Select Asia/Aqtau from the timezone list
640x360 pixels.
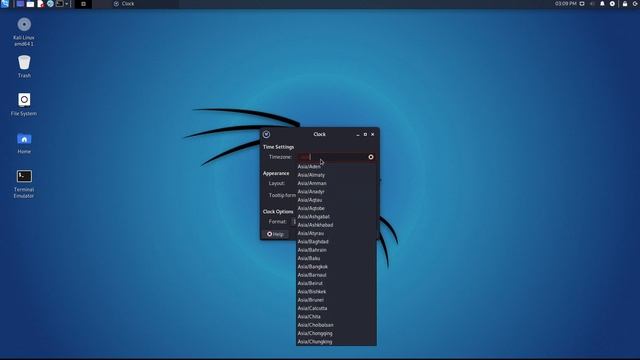[336, 200]
